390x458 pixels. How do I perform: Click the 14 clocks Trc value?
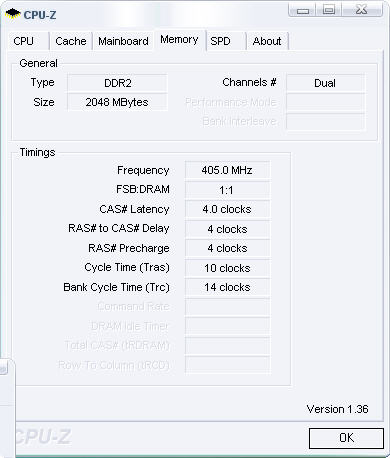coord(227,287)
